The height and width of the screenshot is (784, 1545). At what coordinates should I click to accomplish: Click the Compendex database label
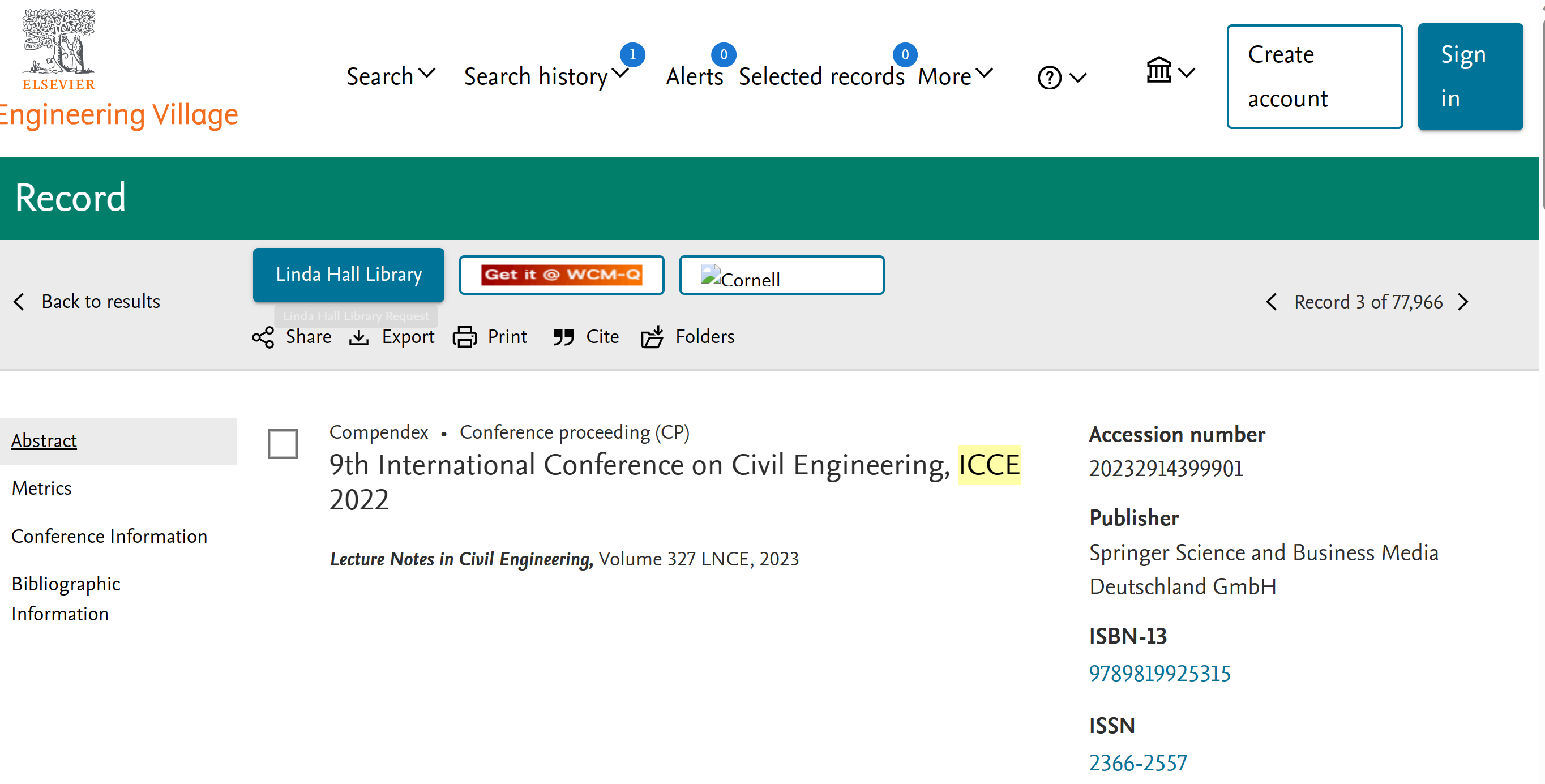[378, 432]
